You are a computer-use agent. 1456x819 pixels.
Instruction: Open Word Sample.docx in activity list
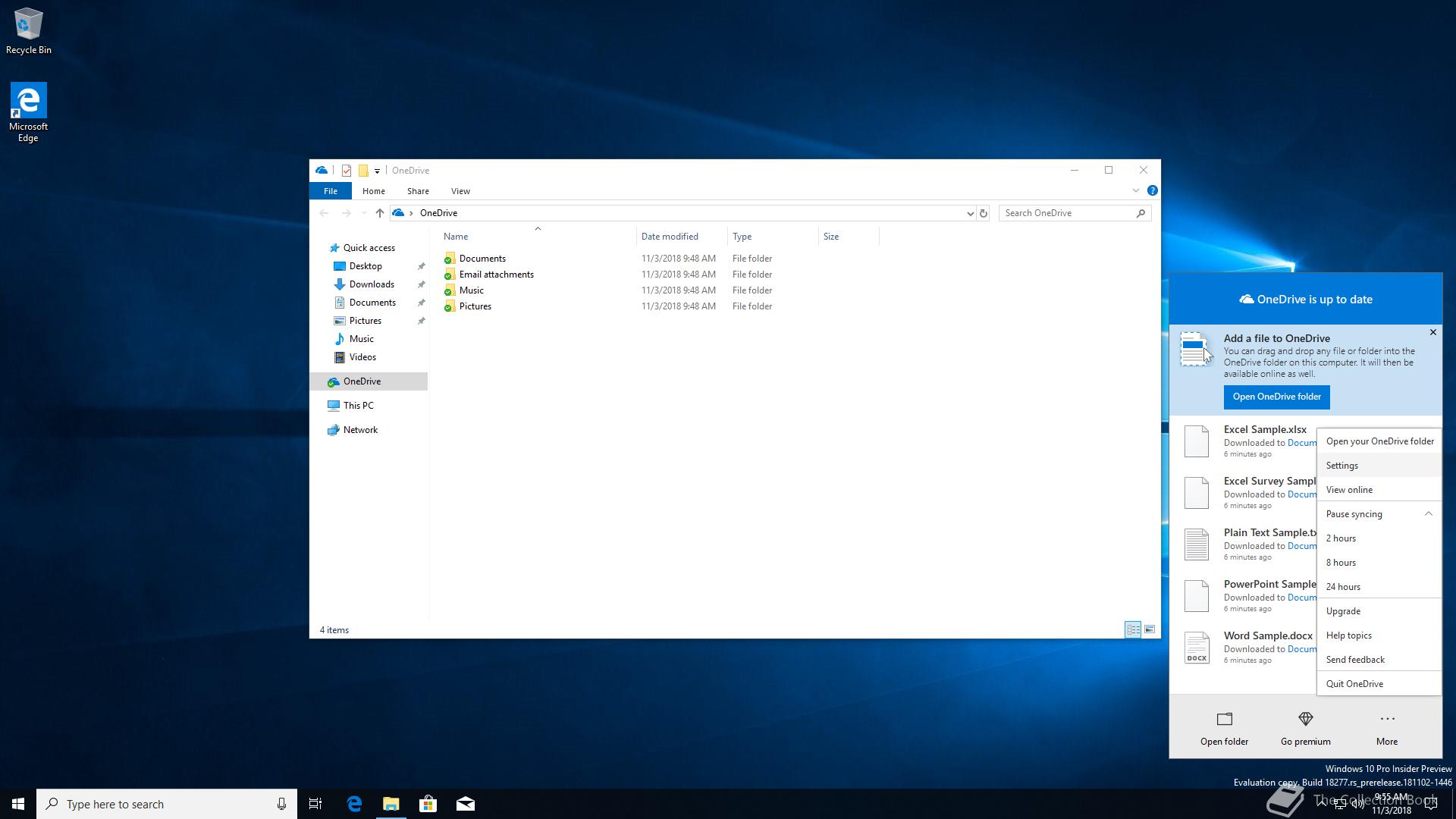(1268, 635)
